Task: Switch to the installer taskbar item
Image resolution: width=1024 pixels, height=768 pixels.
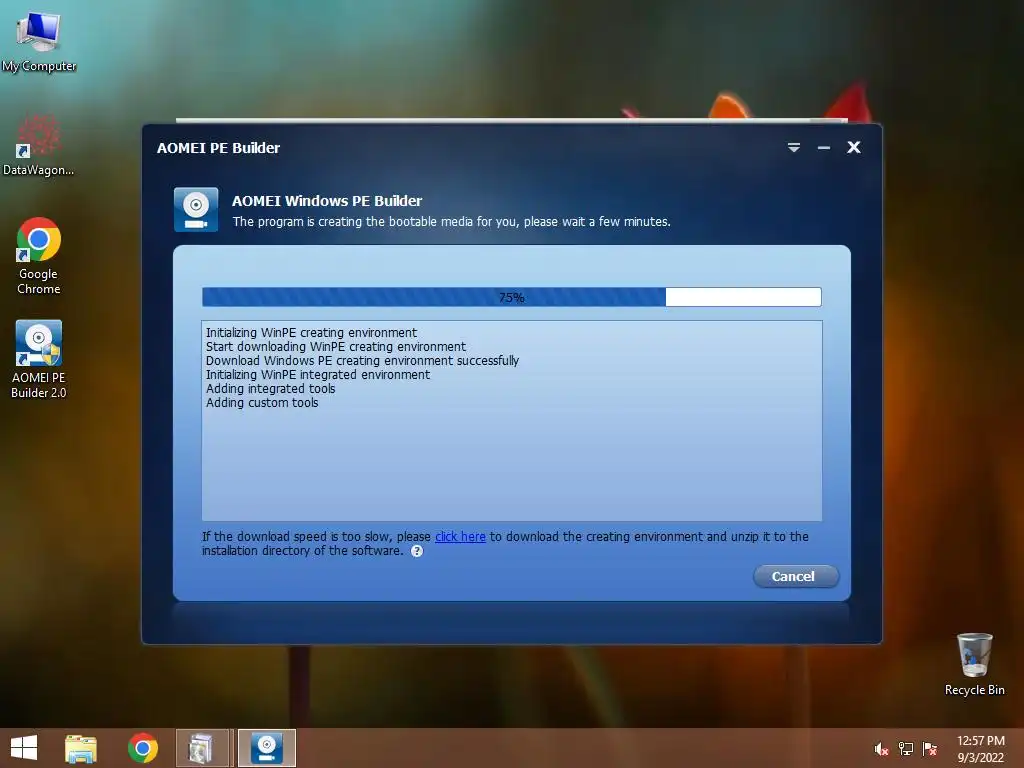Action: point(202,748)
